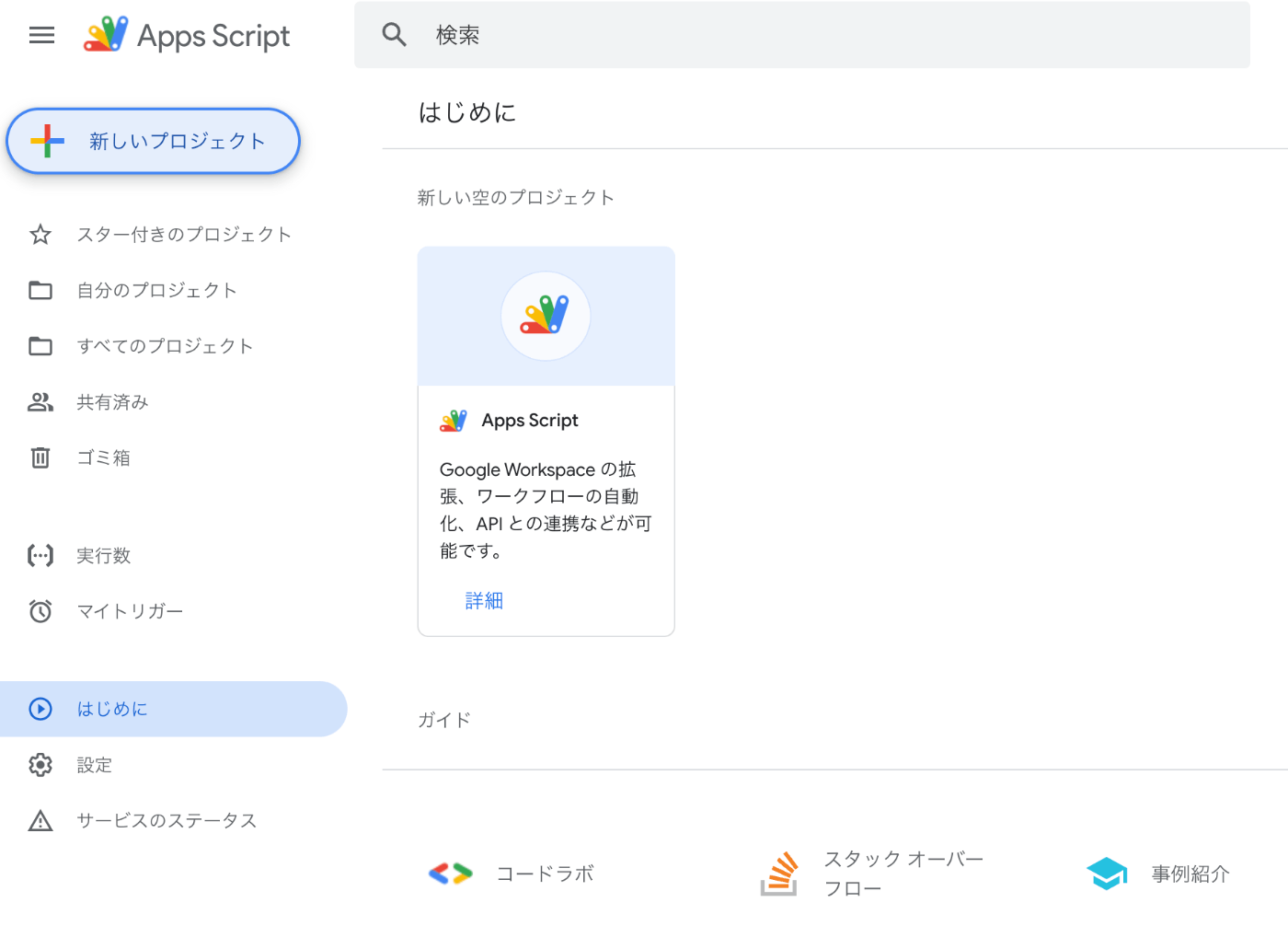Click play circle icon beside はじめに
The image size is (1288, 949).
pyautogui.click(x=40, y=709)
